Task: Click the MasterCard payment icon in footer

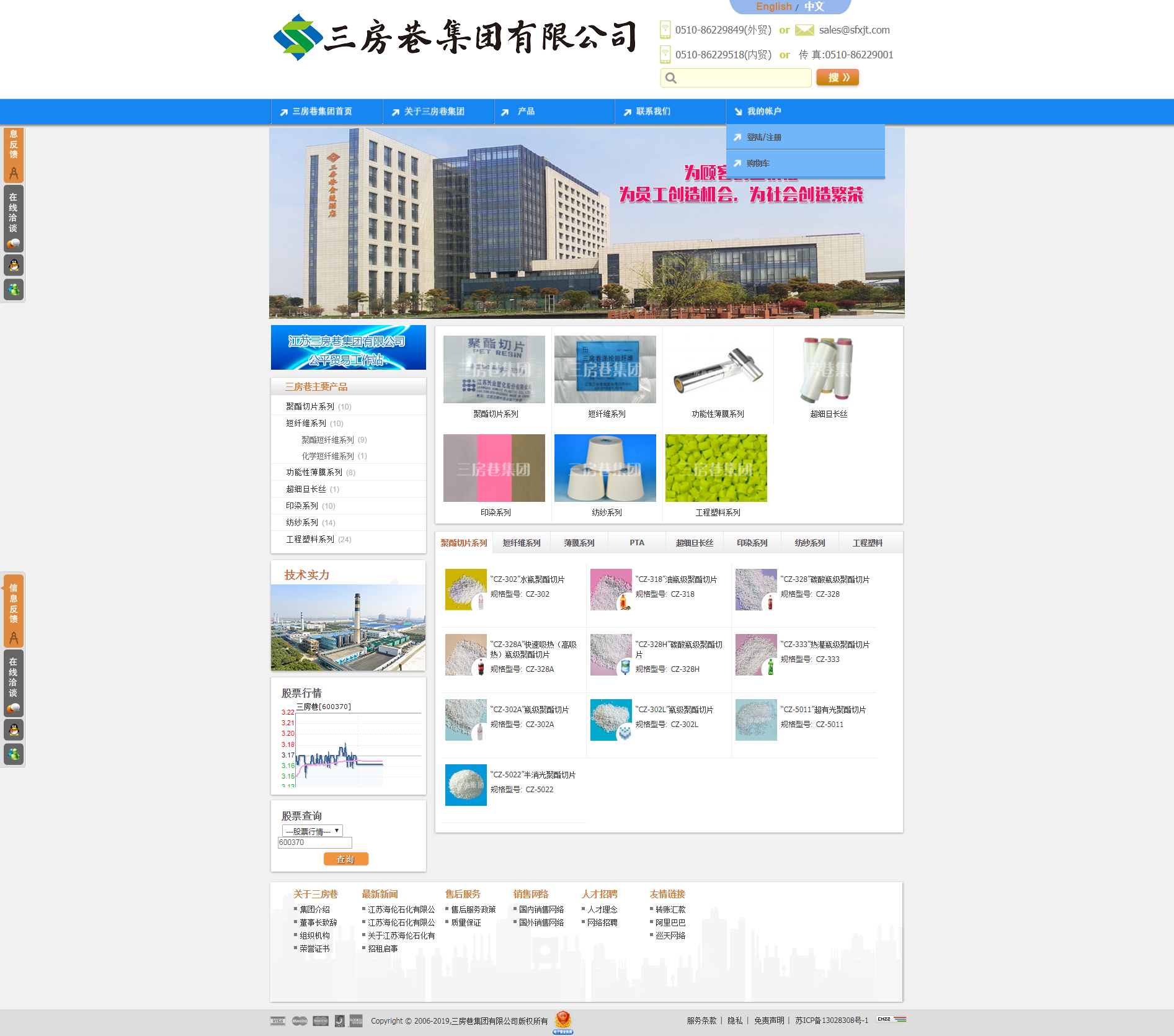Action: 321,1020
